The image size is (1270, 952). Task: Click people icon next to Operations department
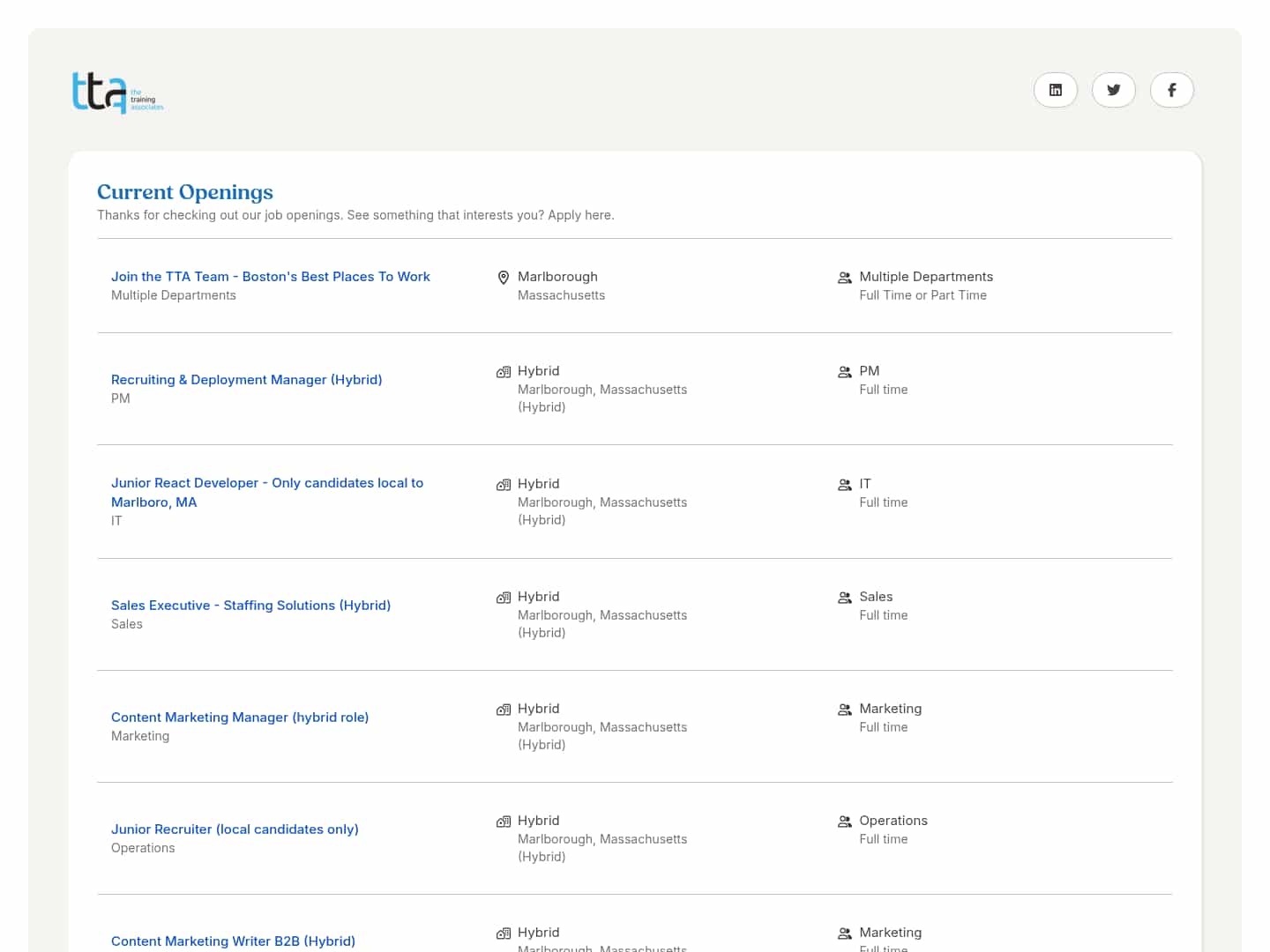point(844,822)
